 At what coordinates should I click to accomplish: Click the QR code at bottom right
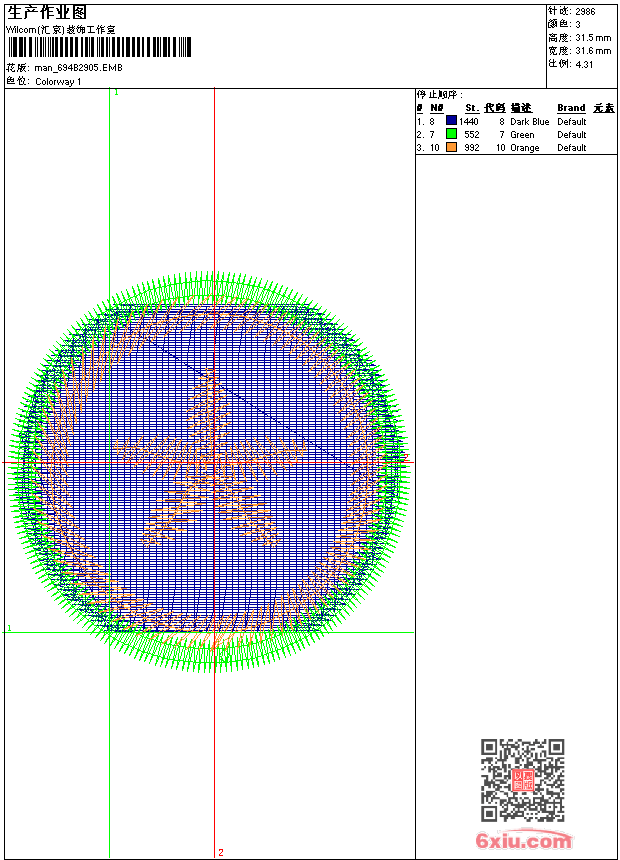coord(523,780)
